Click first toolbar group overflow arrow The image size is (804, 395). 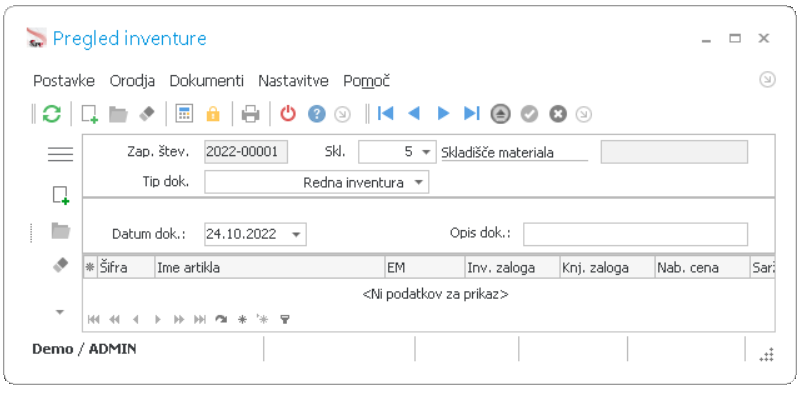pyautogui.click(x=342, y=114)
